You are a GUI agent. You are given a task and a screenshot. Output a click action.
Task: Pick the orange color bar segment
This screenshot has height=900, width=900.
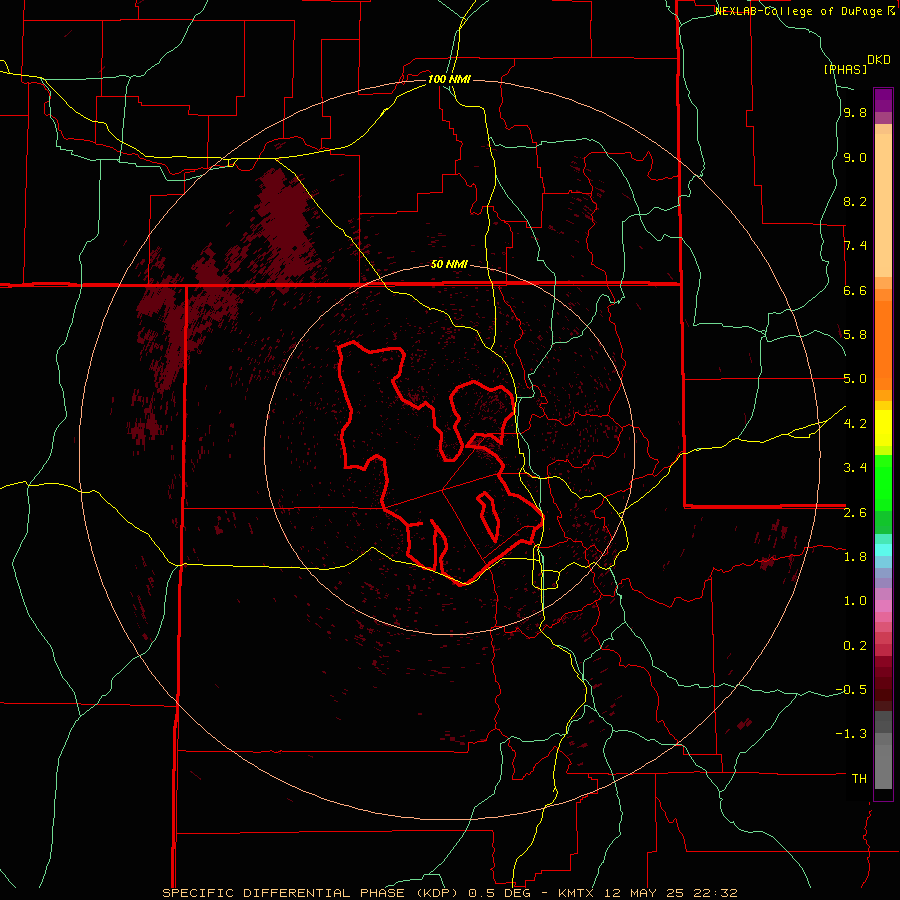pos(883,344)
